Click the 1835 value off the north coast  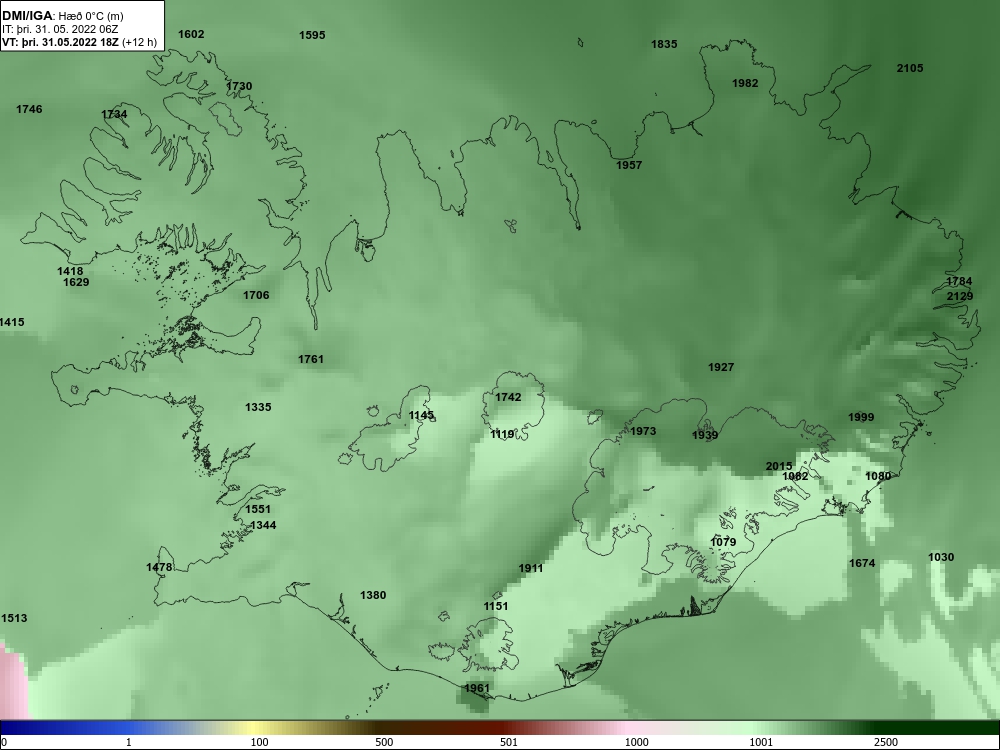[x=664, y=44]
